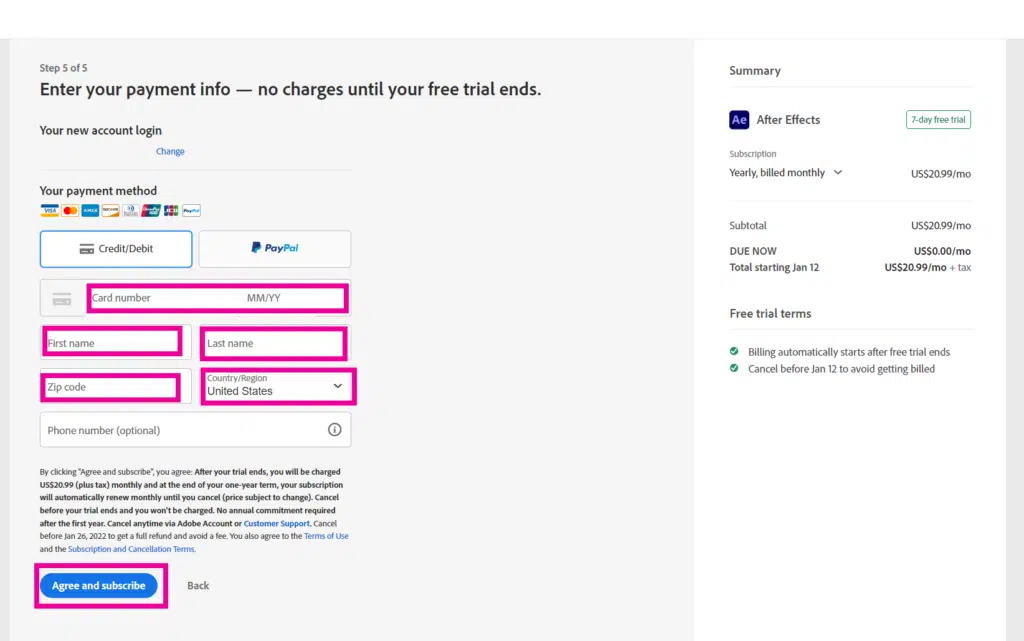Click the After Effects app icon
This screenshot has height=641, width=1024.
click(739, 120)
